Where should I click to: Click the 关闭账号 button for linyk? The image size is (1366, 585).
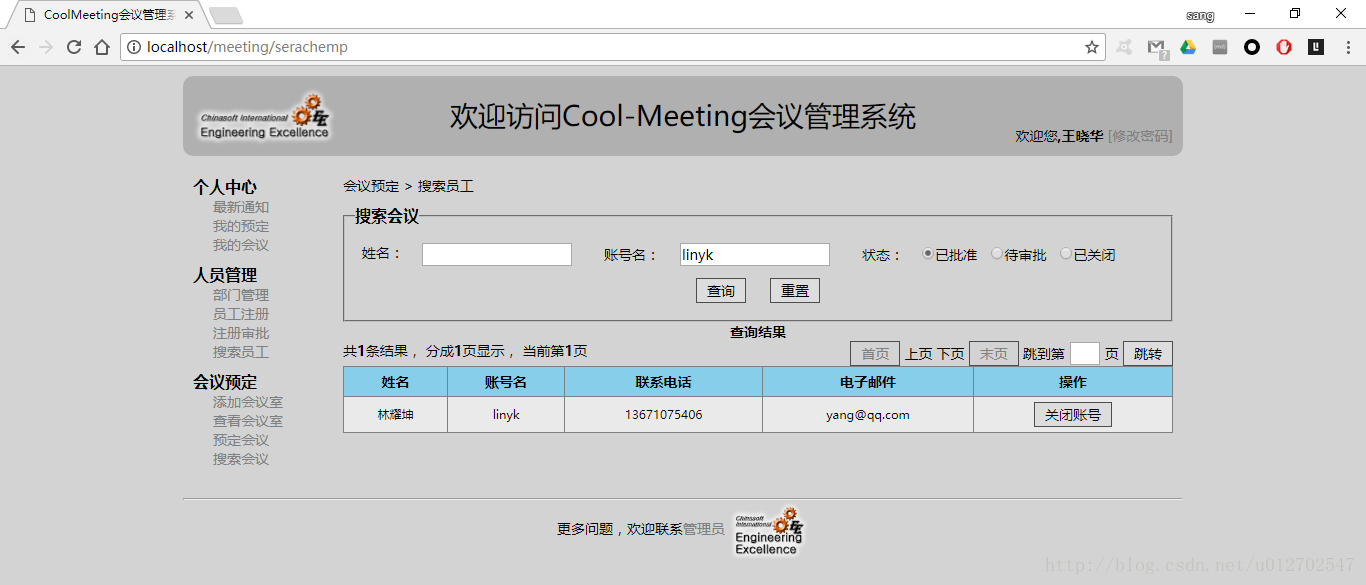tap(1072, 415)
